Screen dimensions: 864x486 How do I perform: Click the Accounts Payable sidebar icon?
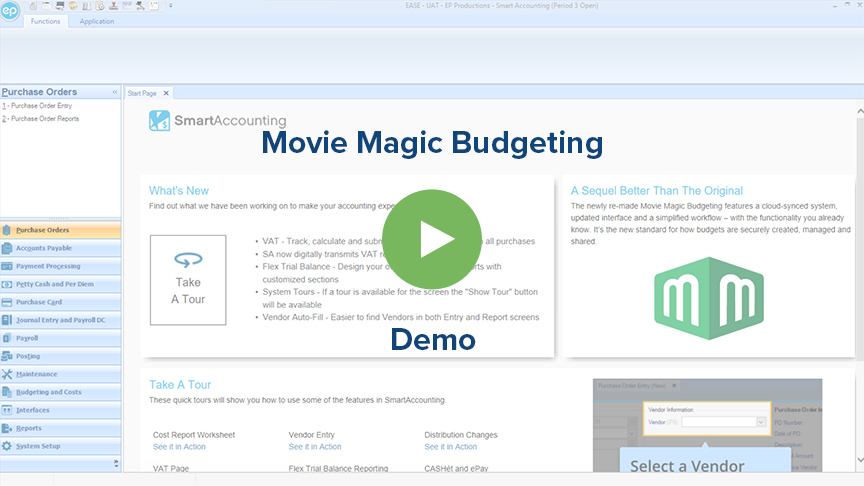pyautogui.click(x=8, y=248)
